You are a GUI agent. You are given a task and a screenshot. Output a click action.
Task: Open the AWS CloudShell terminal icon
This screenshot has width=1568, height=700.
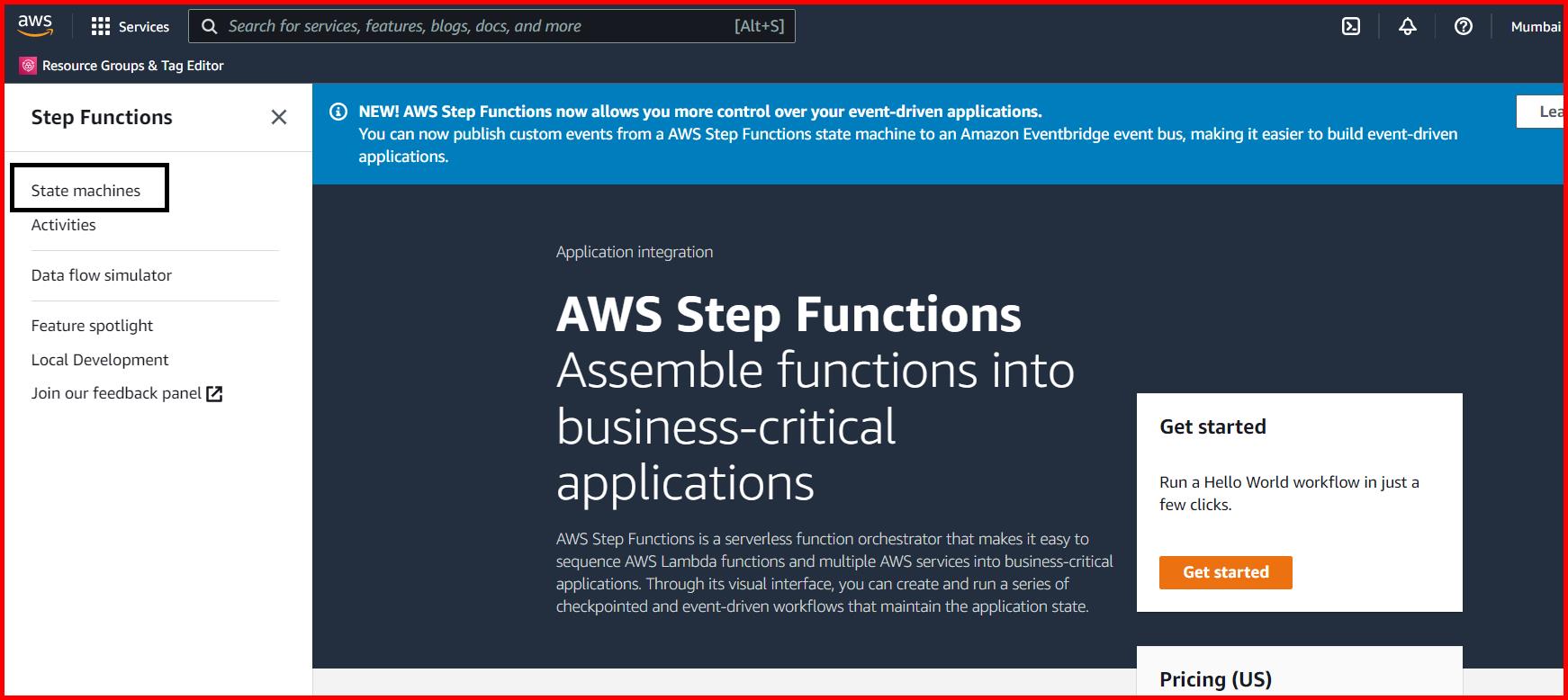pos(1351,26)
